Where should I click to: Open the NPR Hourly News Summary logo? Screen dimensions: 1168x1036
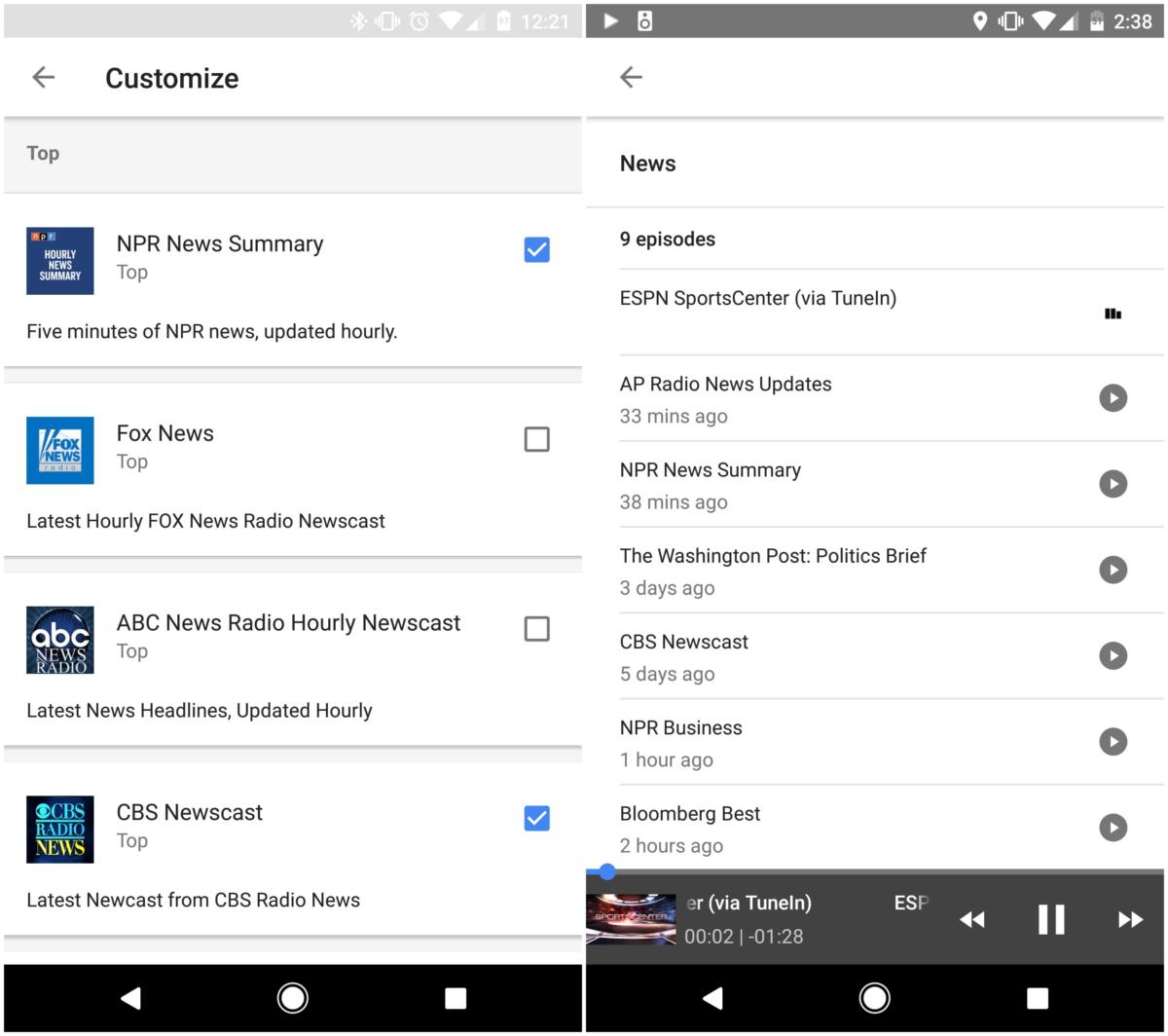(x=60, y=261)
